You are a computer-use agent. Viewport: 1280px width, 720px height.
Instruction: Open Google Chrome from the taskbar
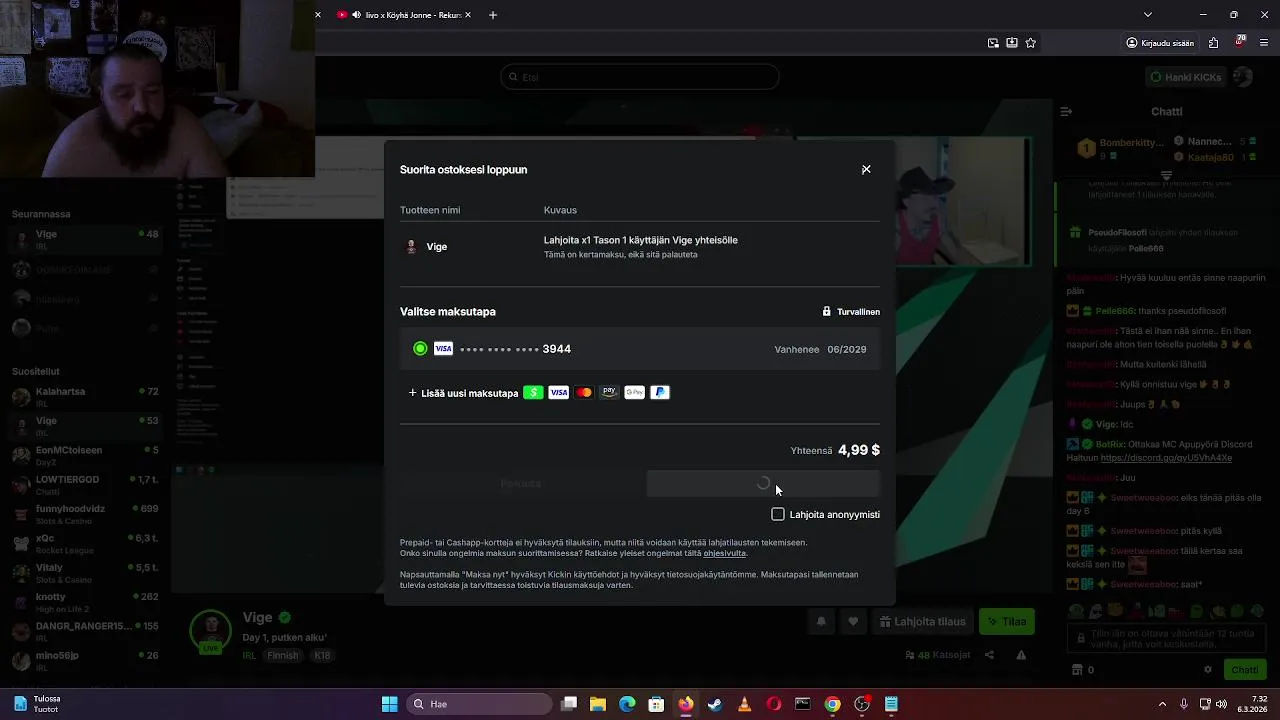(832, 704)
